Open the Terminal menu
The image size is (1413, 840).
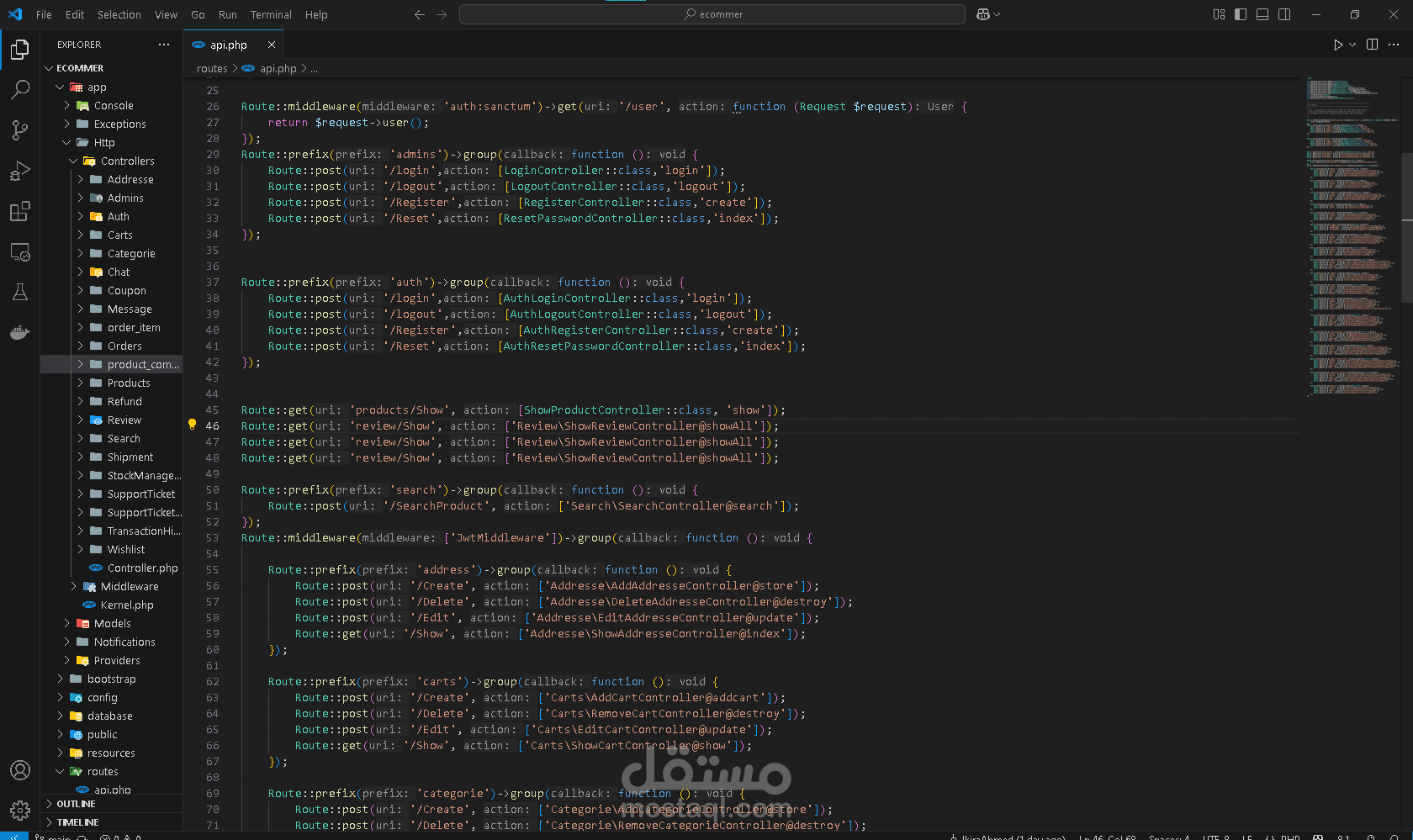pos(271,14)
